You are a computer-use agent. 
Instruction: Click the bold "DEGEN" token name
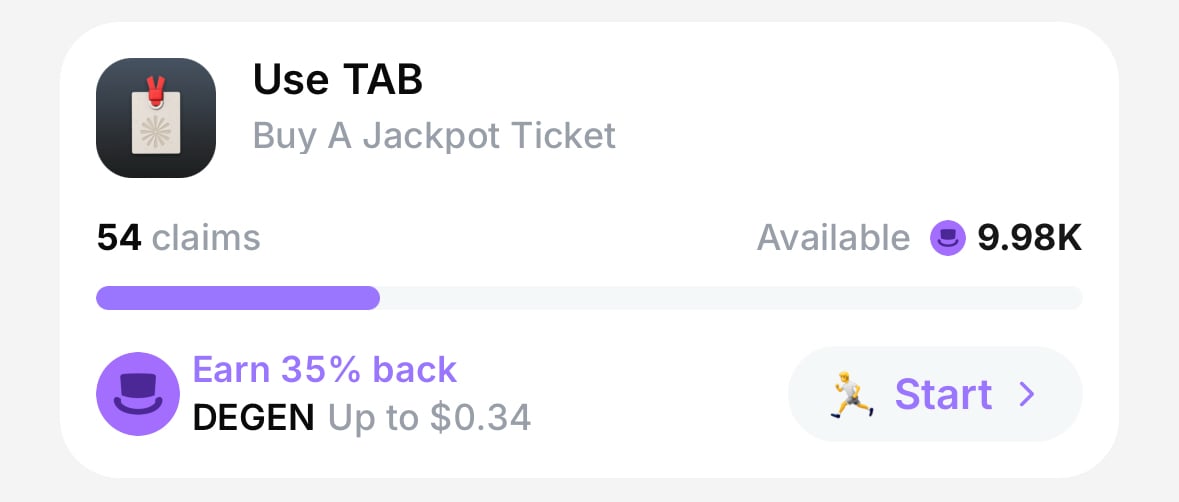pos(253,418)
